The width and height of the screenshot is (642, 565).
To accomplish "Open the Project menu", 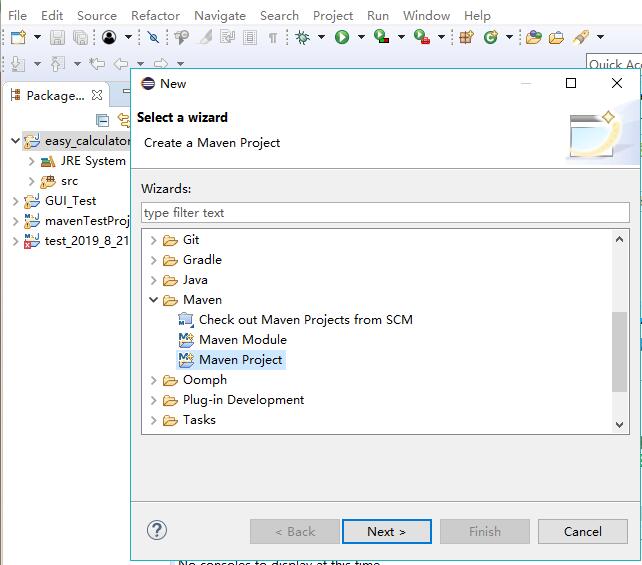I will click(333, 16).
